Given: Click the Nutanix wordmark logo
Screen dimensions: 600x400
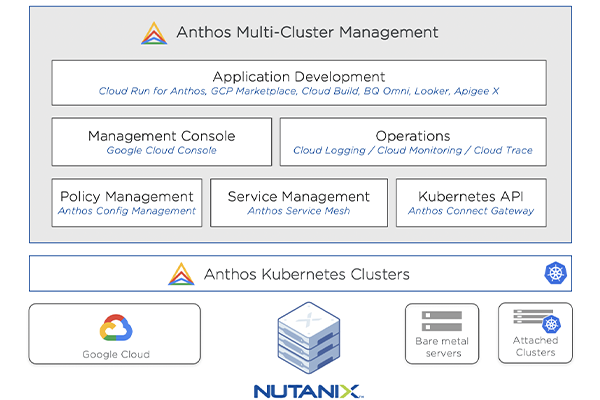Looking at the screenshot, I should pyautogui.click(x=307, y=389).
